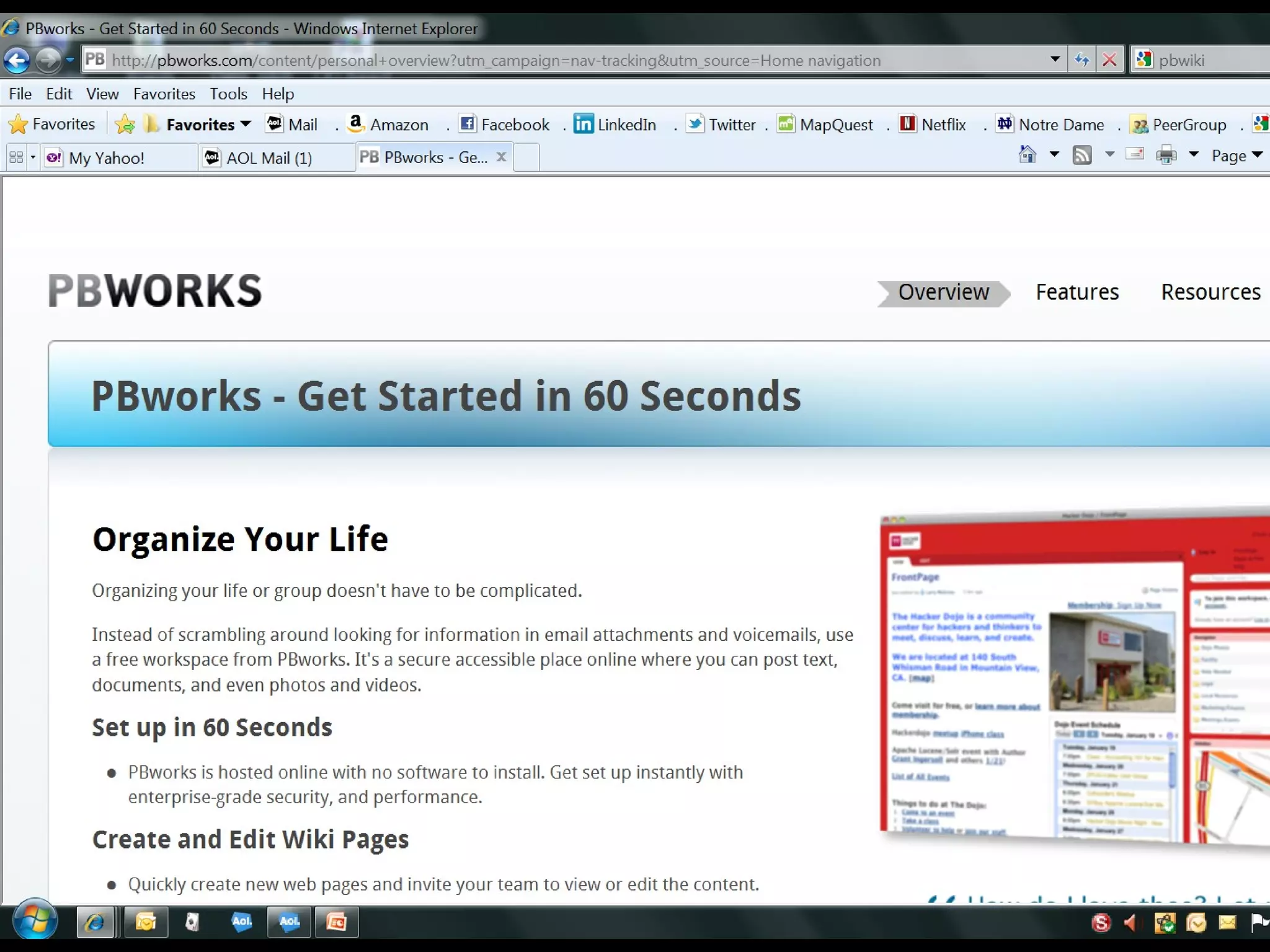
Task: Click the Print icon
Action: [x=1166, y=155]
